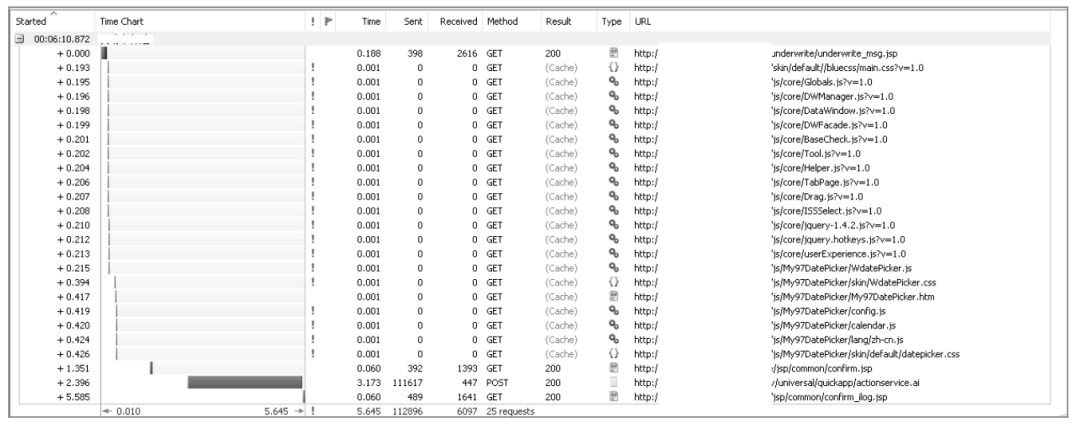The image size is (1080, 429).
Task: Click the '25 requests' summary text
Action: 510,412
